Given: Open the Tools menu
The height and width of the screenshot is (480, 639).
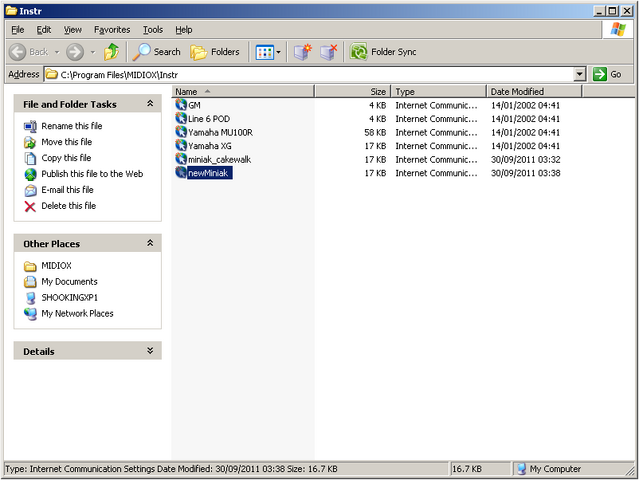Looking at the screenshot, I should (153, 30).
